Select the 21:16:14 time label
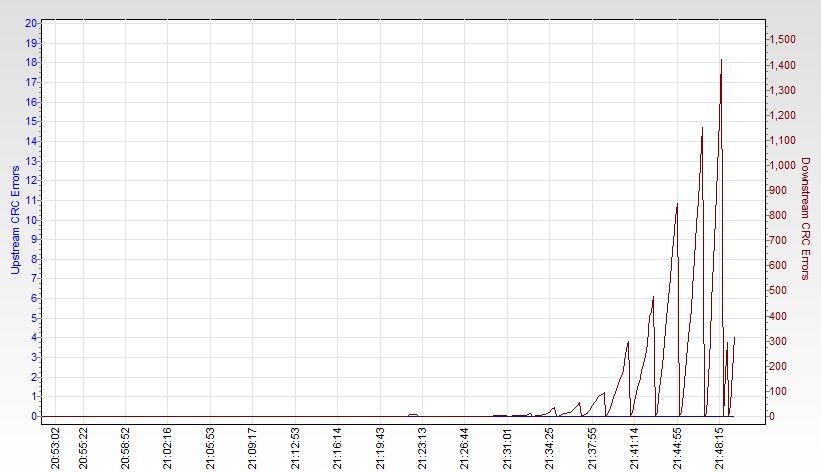821x472 pixels. coord(338,448)
